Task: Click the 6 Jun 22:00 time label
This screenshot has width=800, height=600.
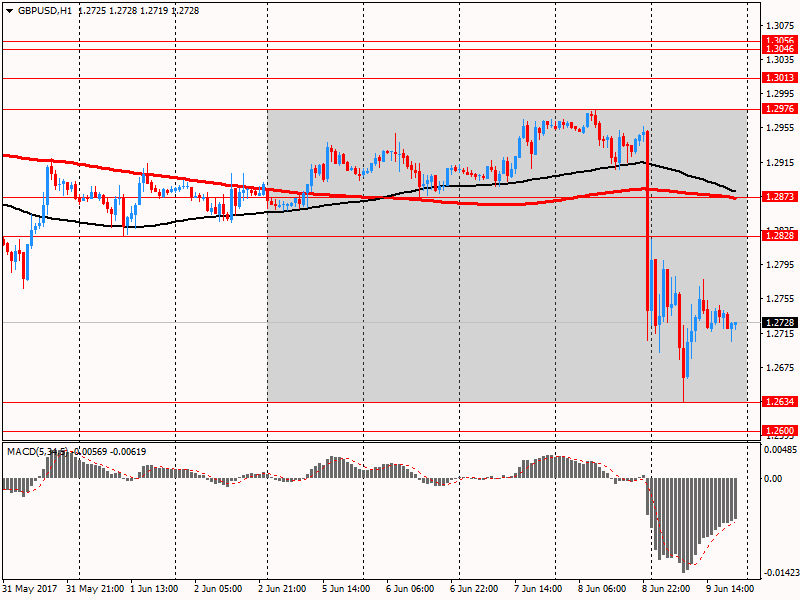Action: pyautogui.click(x=474, y=589)
